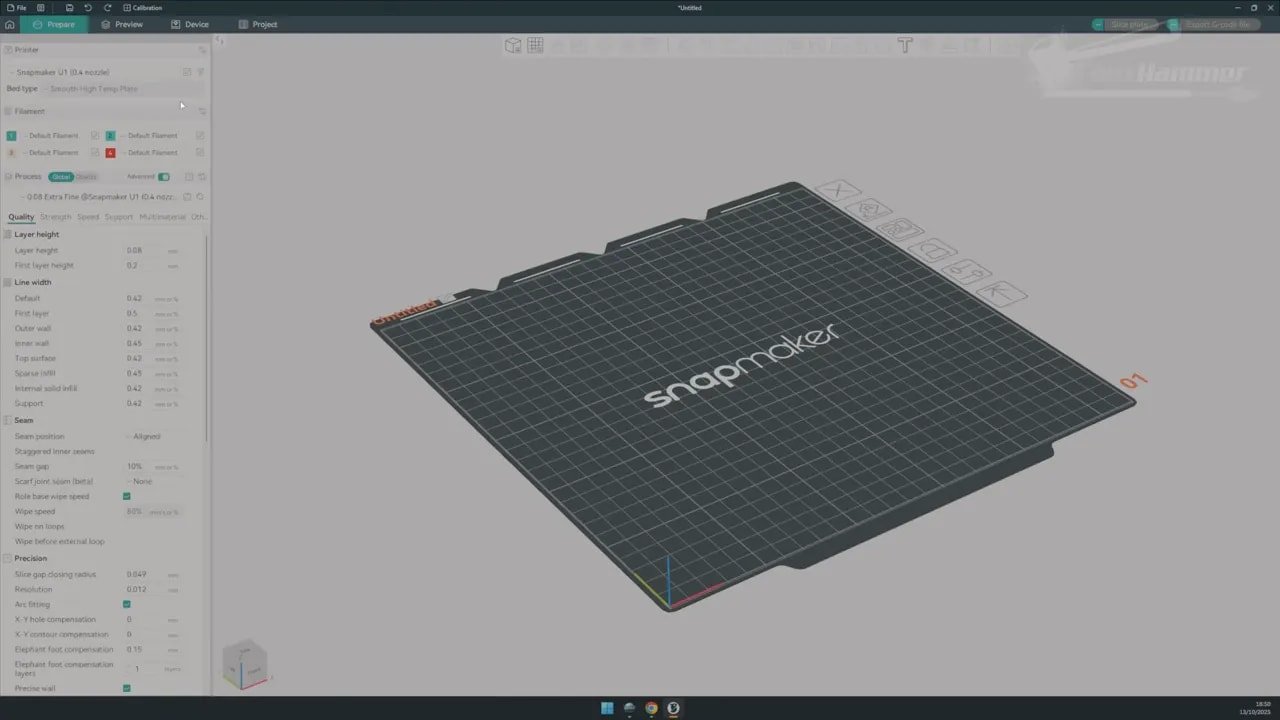Go to the Home screen icon

[10, 24]
